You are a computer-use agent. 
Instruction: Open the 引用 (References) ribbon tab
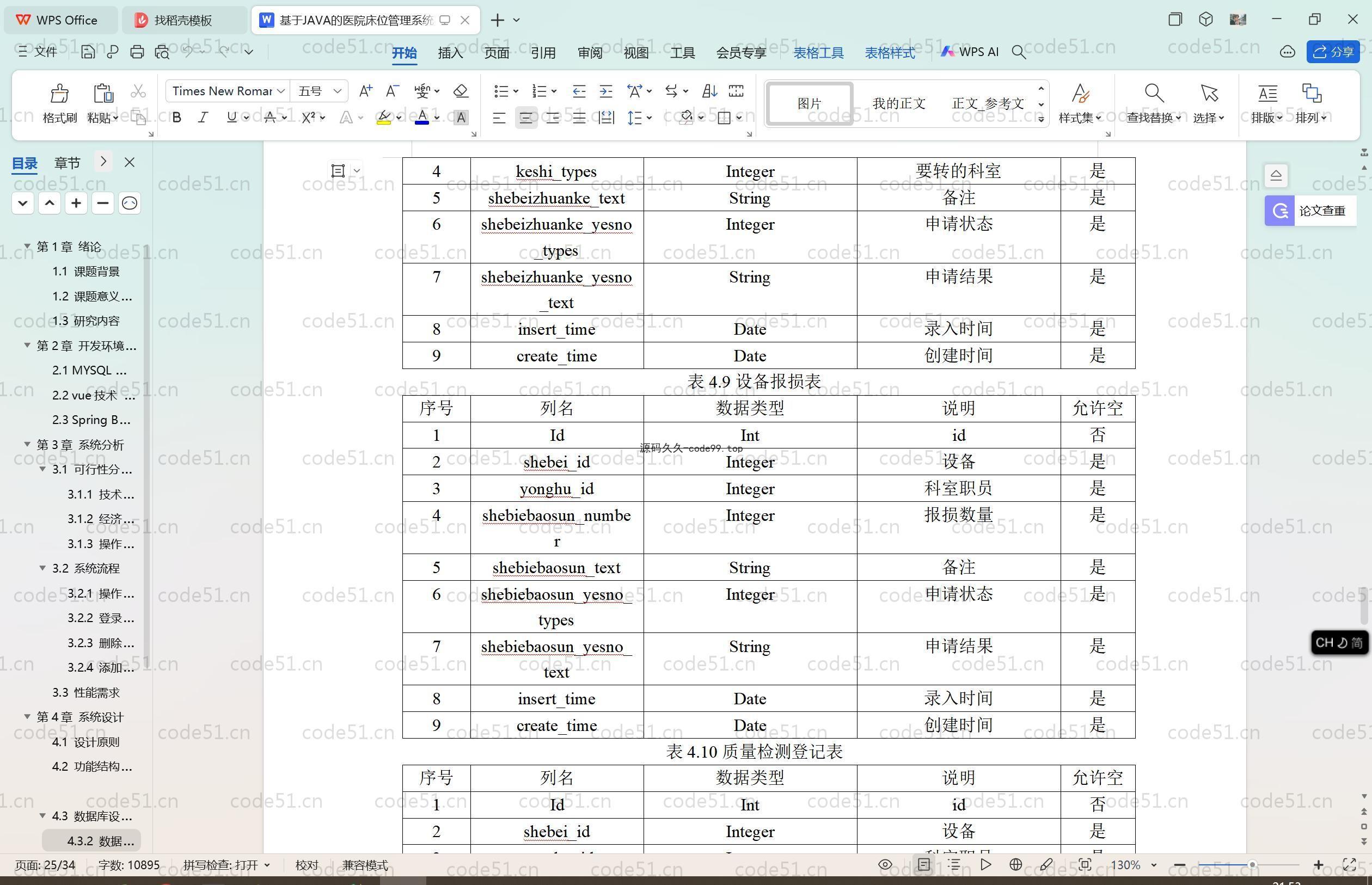[543, 53]
